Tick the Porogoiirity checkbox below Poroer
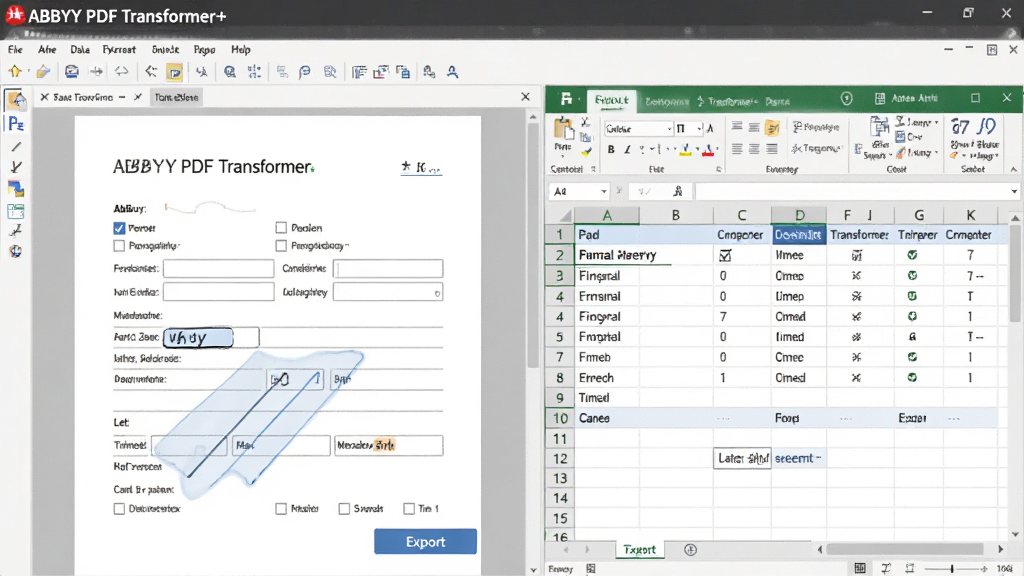The height and width of the screenshot is (576, 1024). tap(119, 246)
